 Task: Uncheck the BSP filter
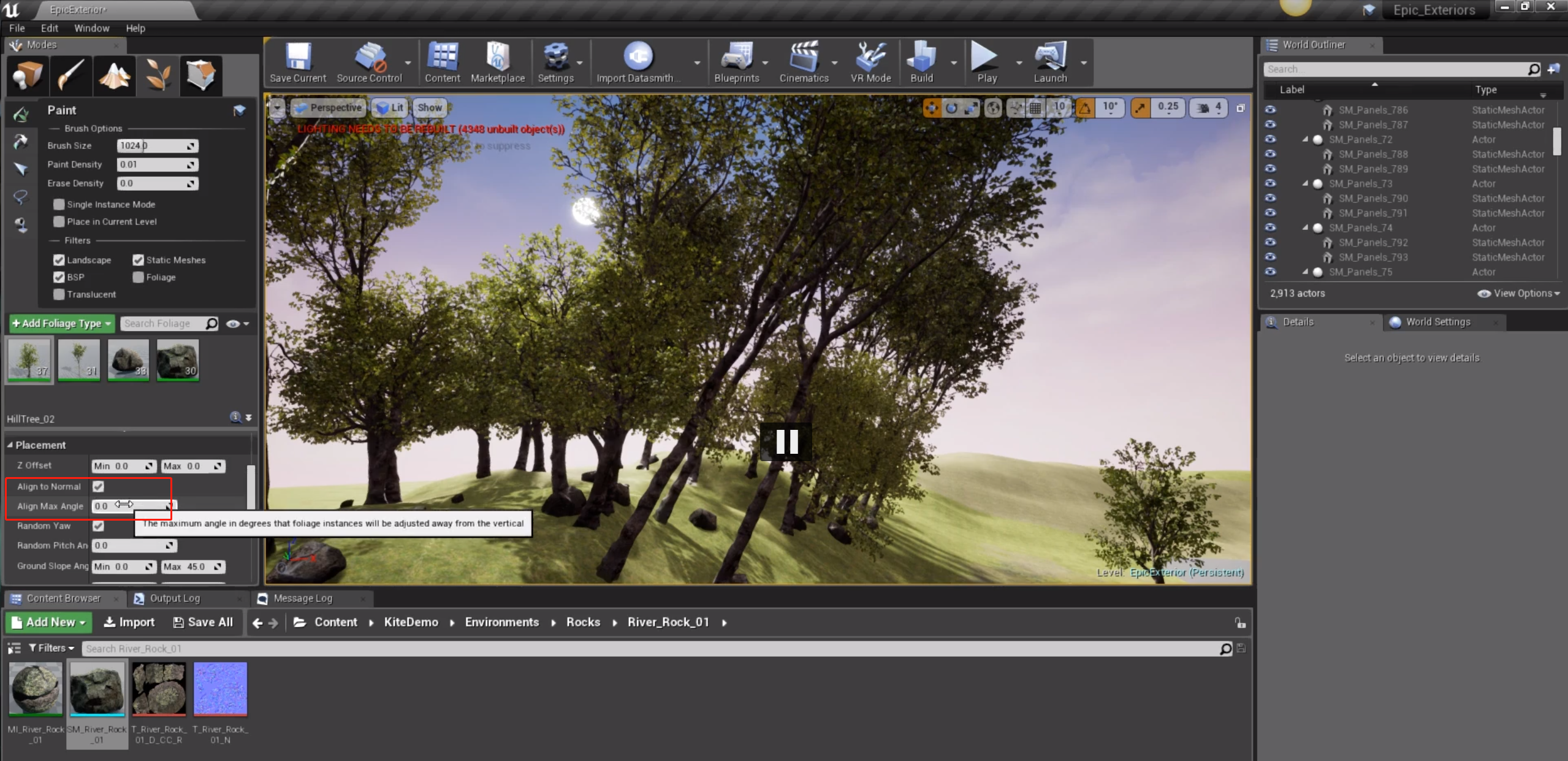coord(59,277)
